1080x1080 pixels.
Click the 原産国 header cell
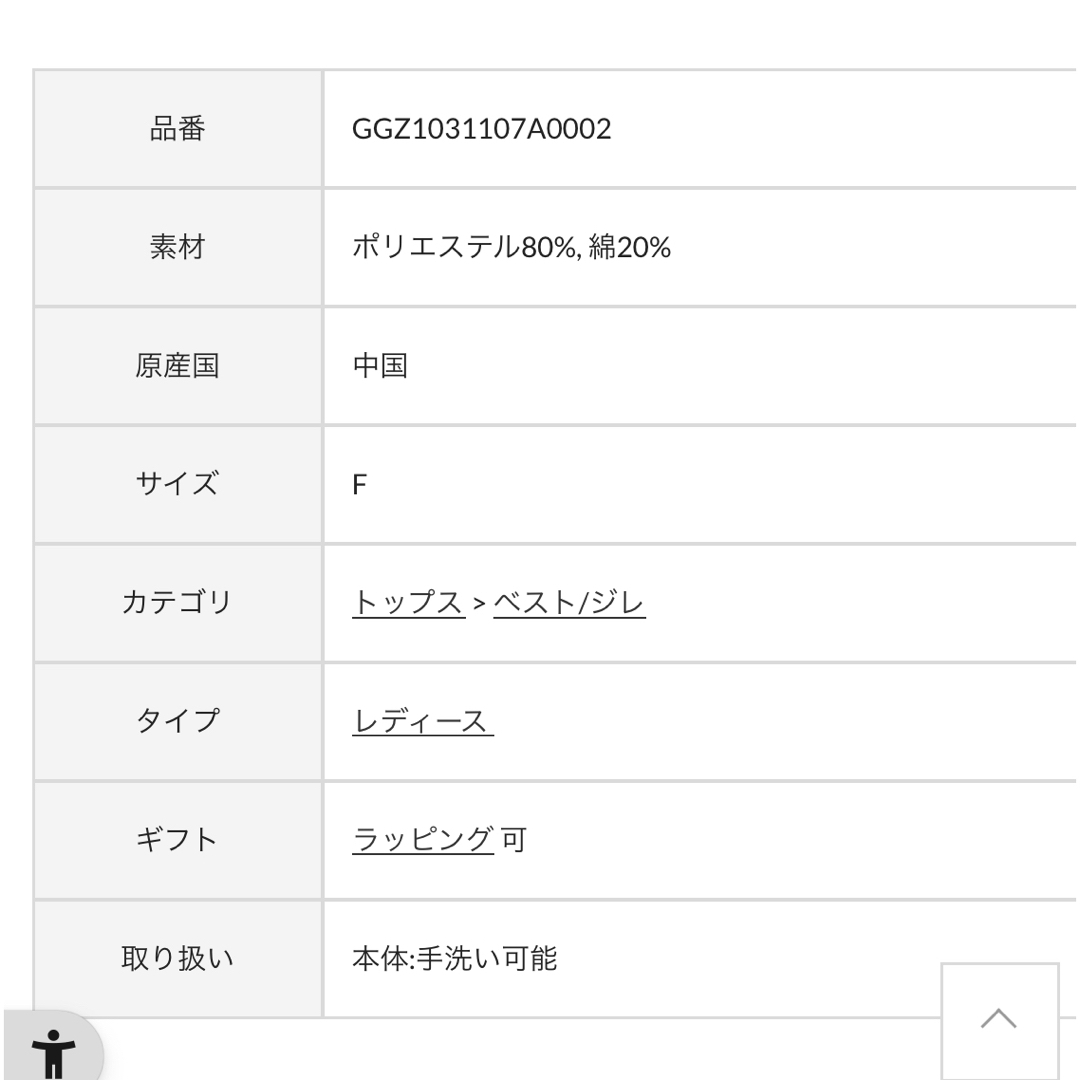[178, 366]
